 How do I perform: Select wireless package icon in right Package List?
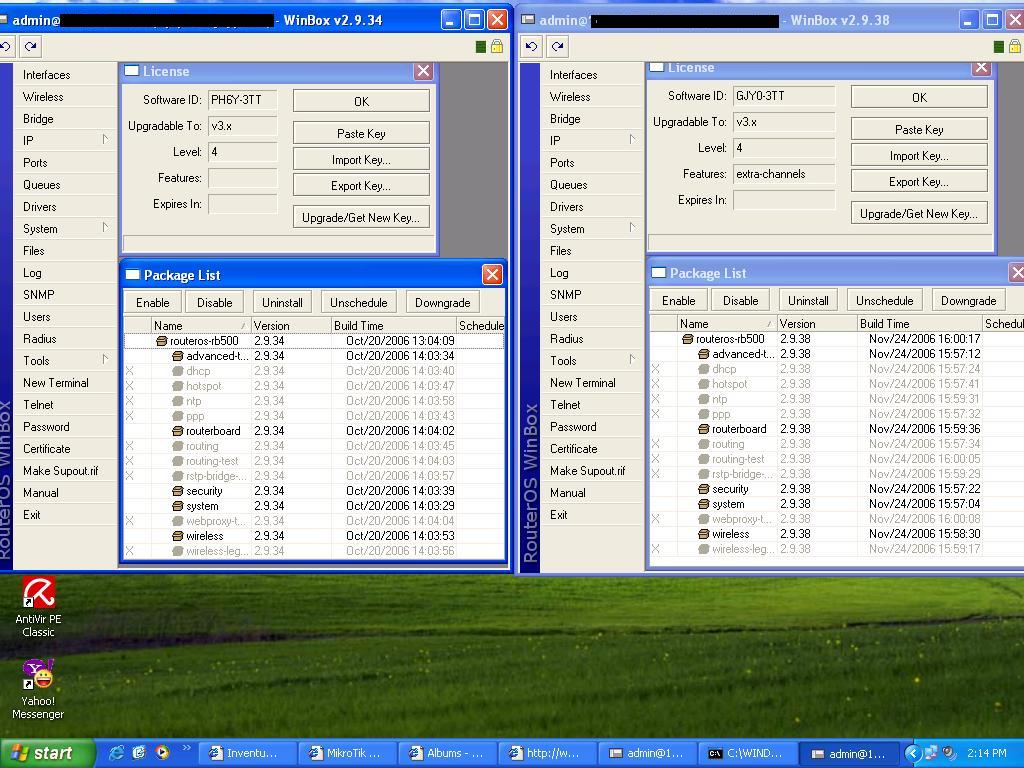point(703,534)
